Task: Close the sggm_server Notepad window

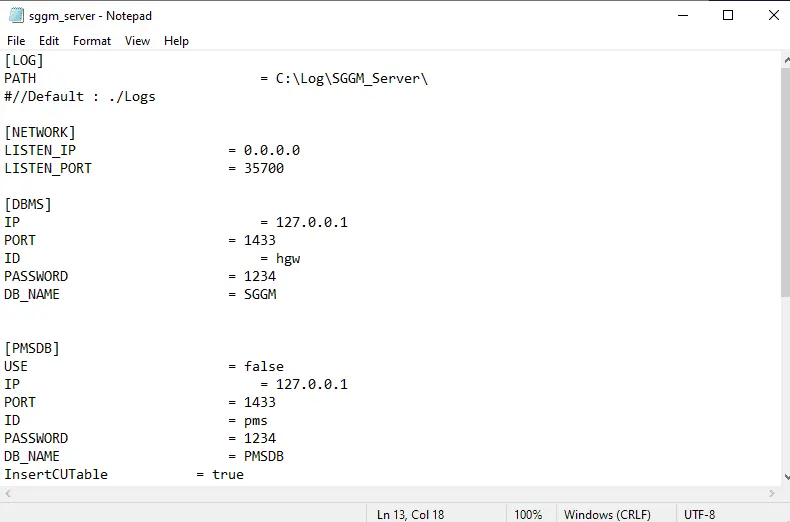Action: click(774, 16)
